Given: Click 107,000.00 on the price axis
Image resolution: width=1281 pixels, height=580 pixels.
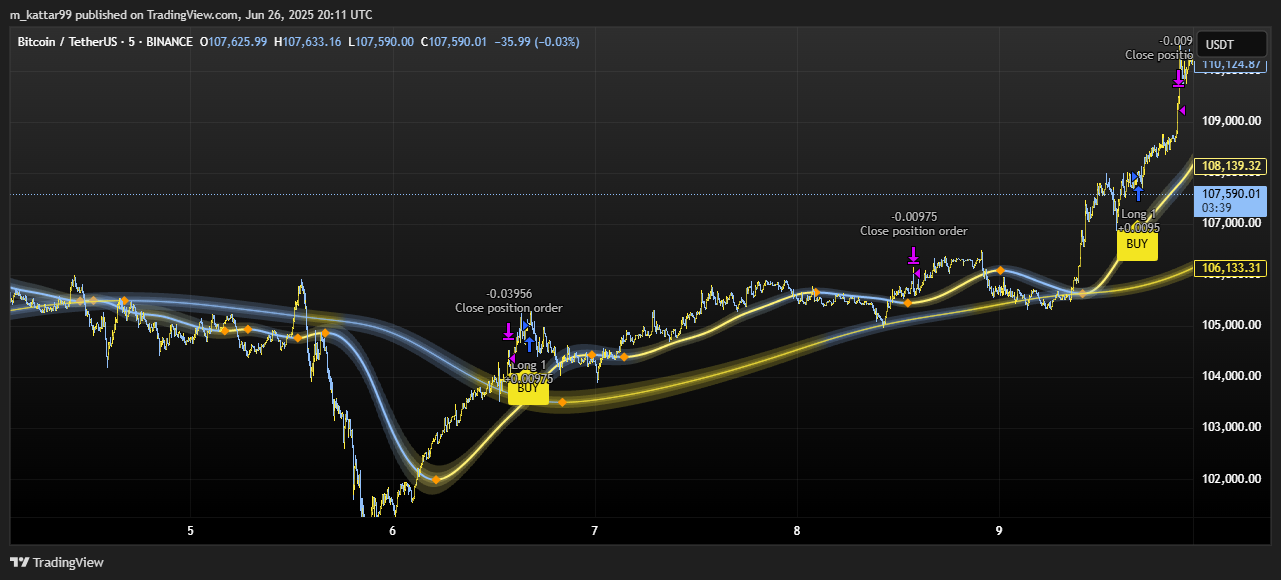Looking at the screenshot, I should click(1231, 223).
